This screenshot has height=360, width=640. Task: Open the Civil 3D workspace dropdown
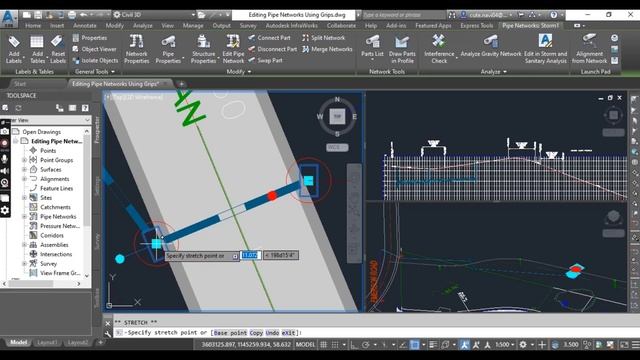(x=154, y=15)
